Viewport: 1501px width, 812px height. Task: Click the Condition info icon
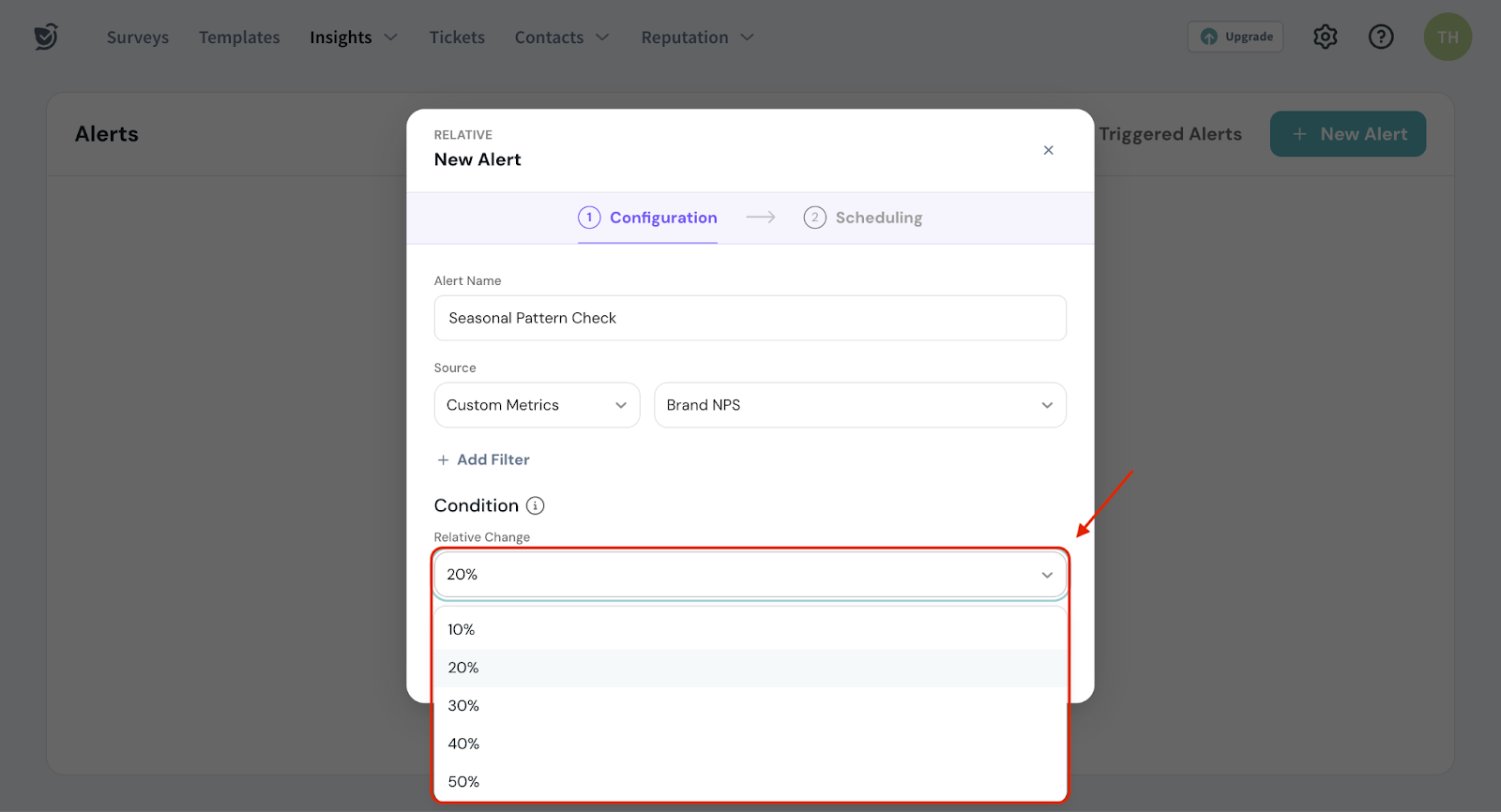[x=535, y=506]
